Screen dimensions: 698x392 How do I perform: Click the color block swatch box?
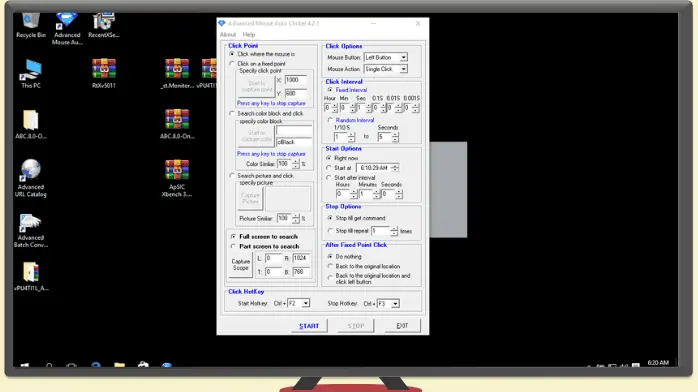click(x=294, y=131)
